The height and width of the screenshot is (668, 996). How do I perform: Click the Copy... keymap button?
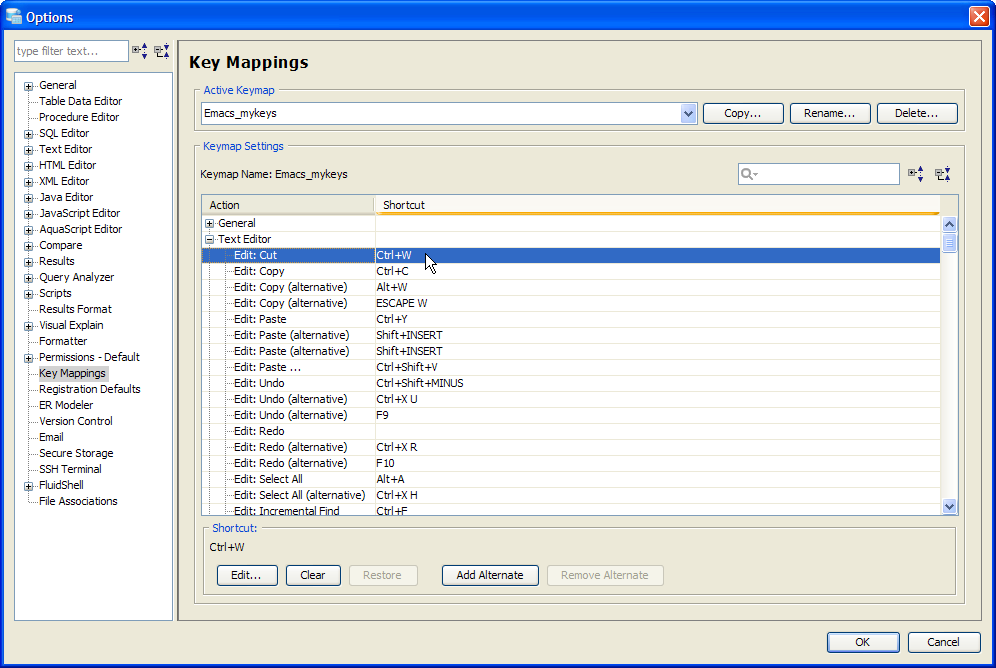743,114
